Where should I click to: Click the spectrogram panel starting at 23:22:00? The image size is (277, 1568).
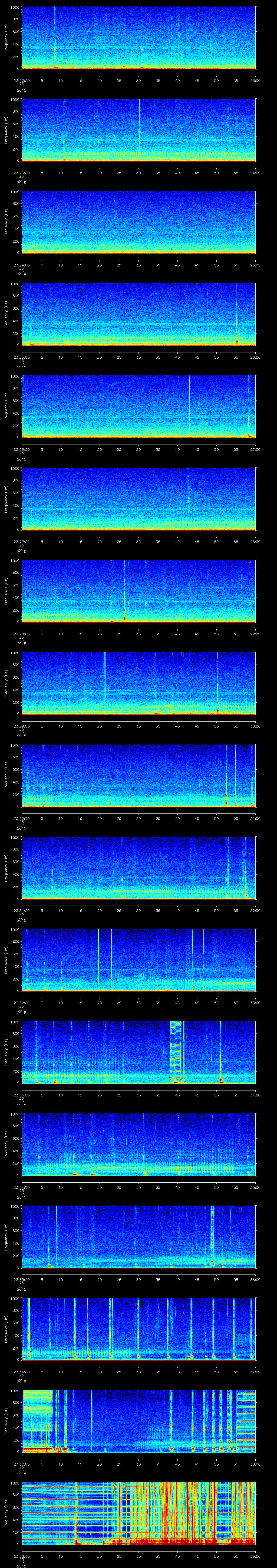tap(139, 38)
